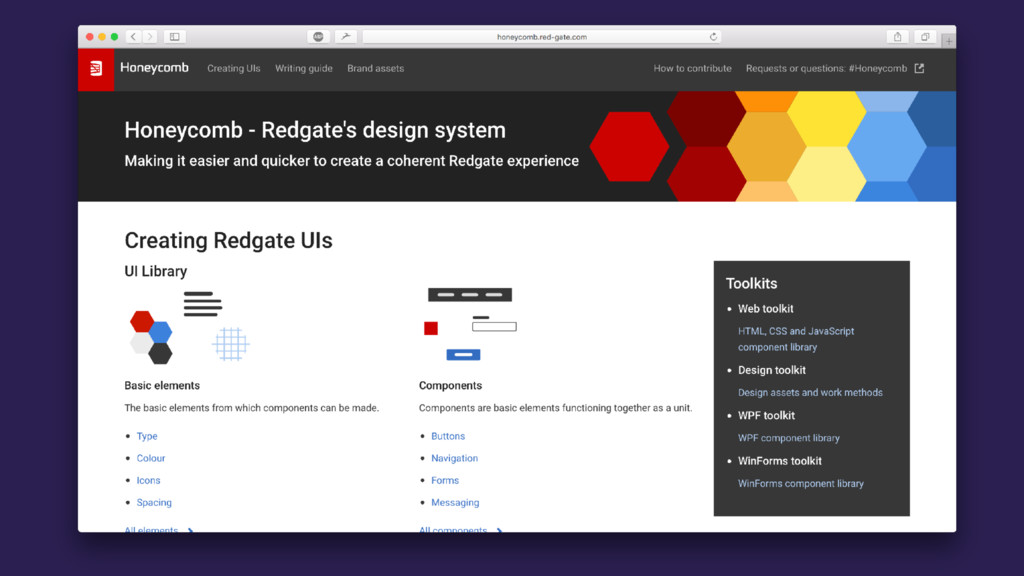Click the Web toolkit heading
This screenshot has width=1024, height=576.
tap(765, 308)
